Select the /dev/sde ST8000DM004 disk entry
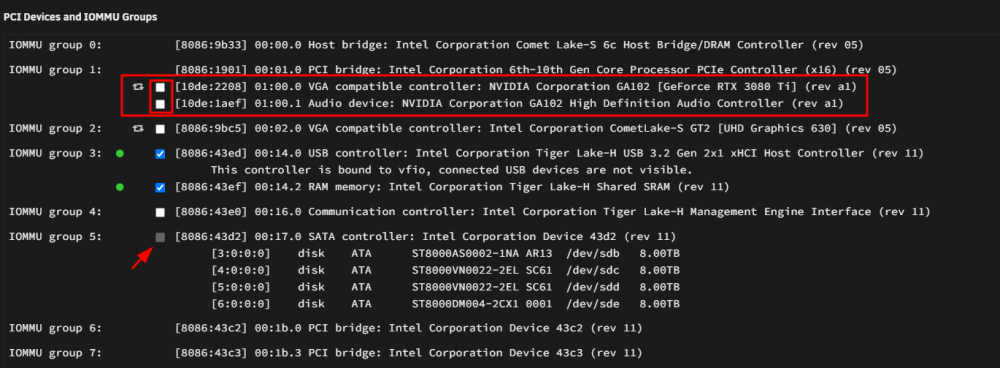The image size is (1000, 368). coord(445,304)
